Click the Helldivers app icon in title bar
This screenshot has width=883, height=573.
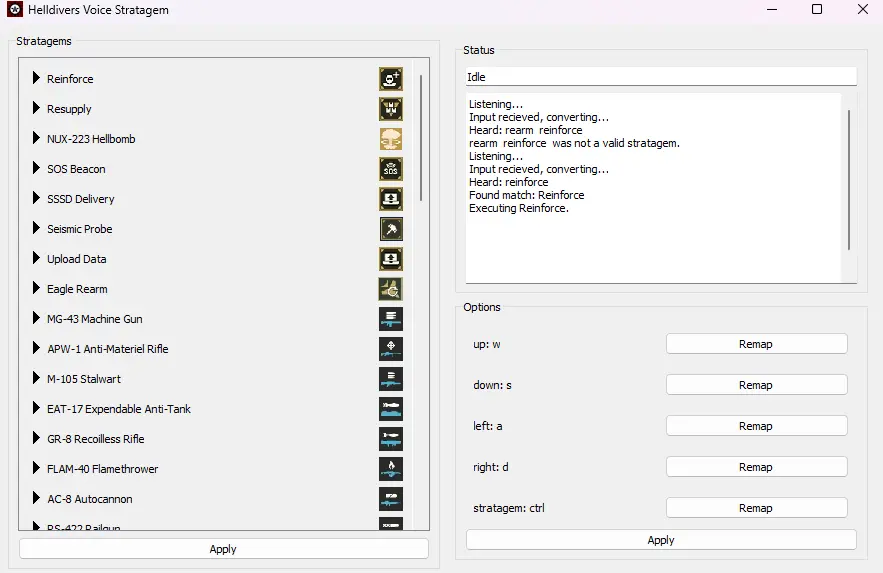15,9
